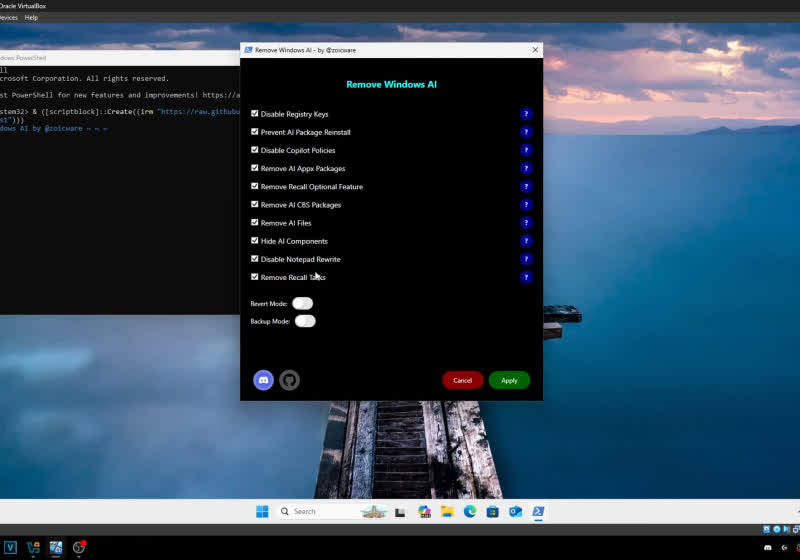Uncheck Disable Copilot Policies checkbox
This screenshot has width=800, height=560.
255,150
